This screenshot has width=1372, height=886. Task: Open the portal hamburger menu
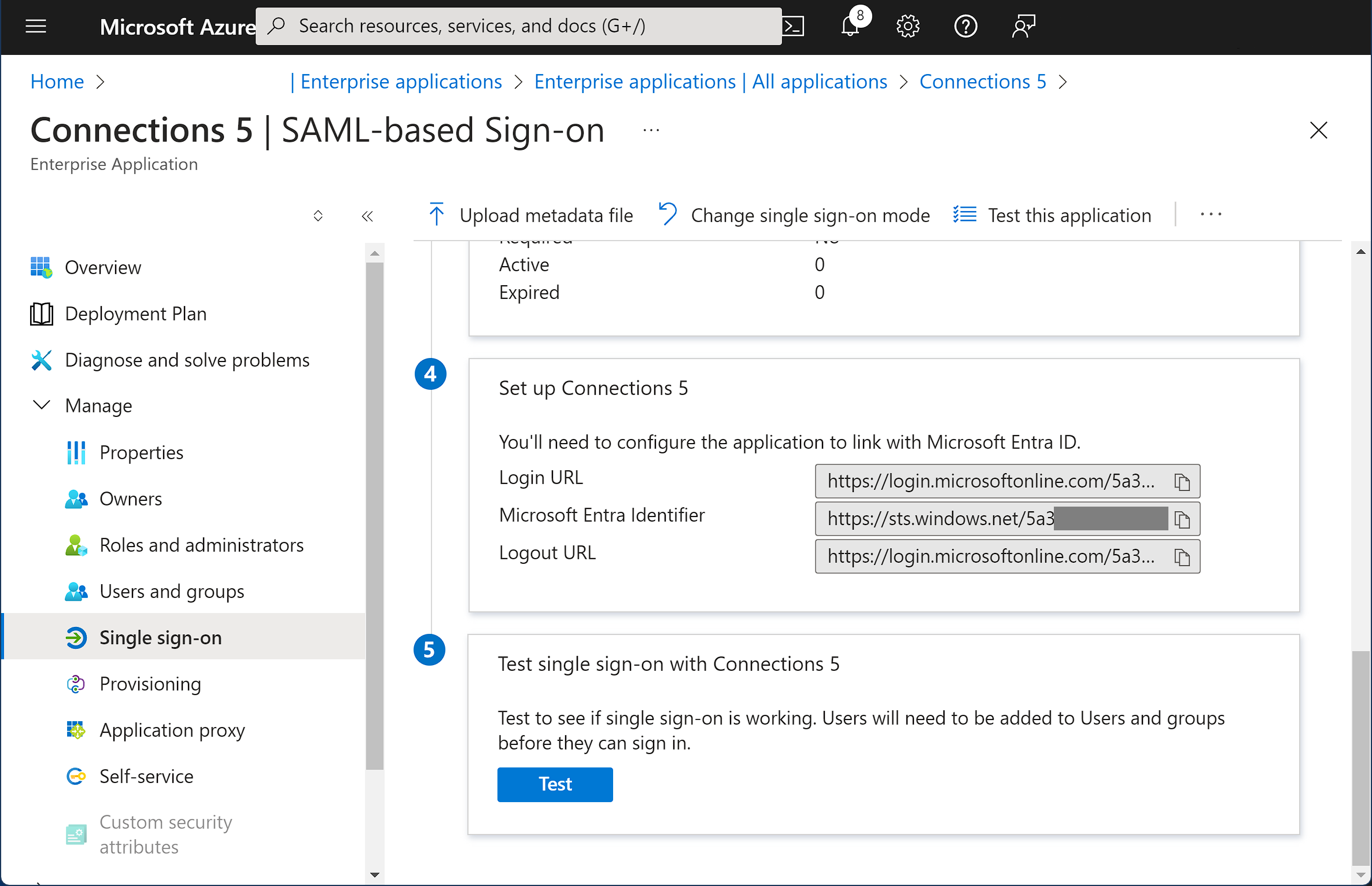pos(36,26)
